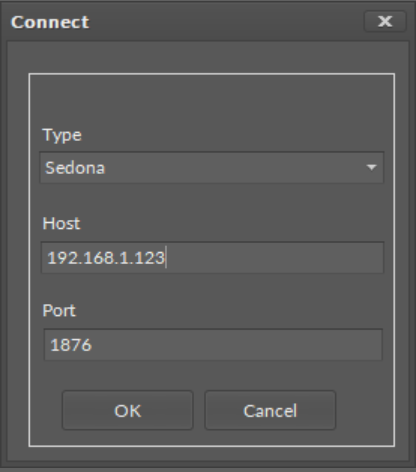Click the empty space above the Type label
Screen dimensions: 416x472
point(212,100)
